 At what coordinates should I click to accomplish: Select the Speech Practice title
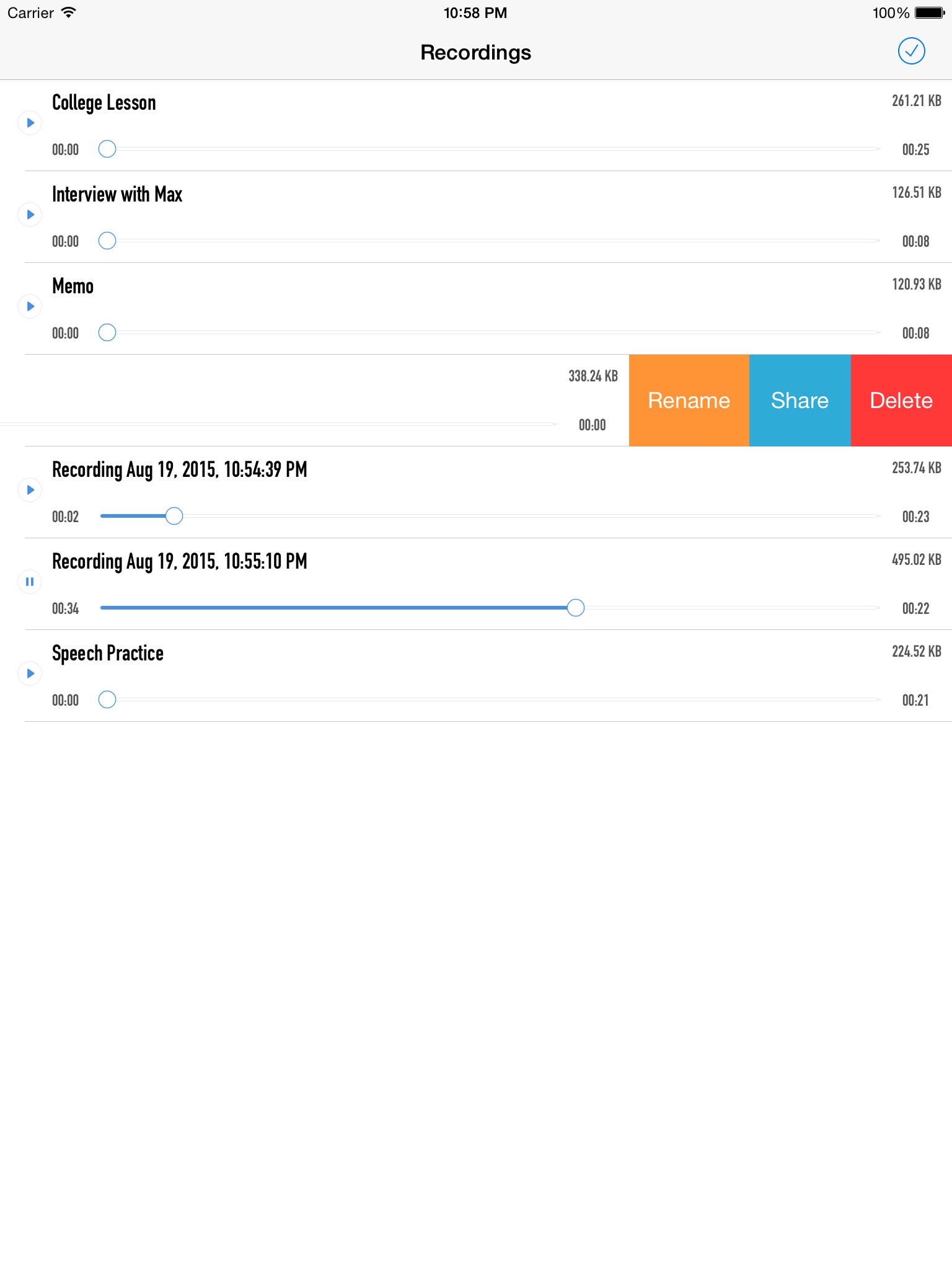(x=108, y=654)
